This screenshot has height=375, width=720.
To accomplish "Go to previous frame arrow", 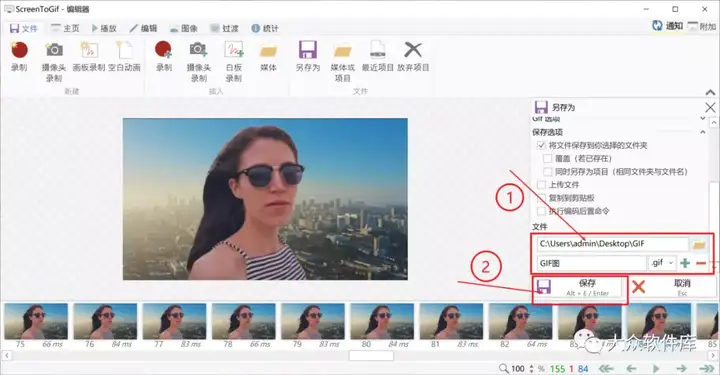I will coord(631,369).
